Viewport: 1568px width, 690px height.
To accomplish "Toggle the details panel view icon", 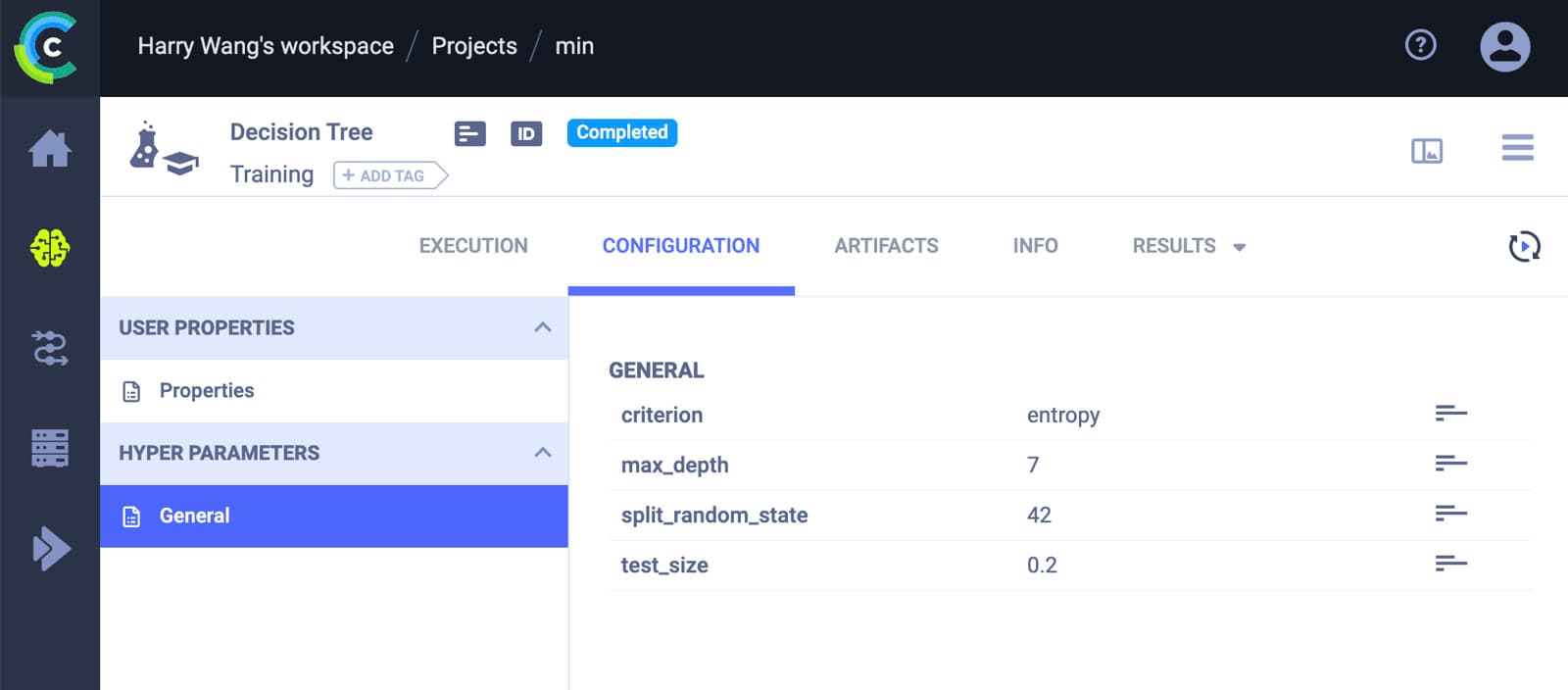I will pos(1427,150).
